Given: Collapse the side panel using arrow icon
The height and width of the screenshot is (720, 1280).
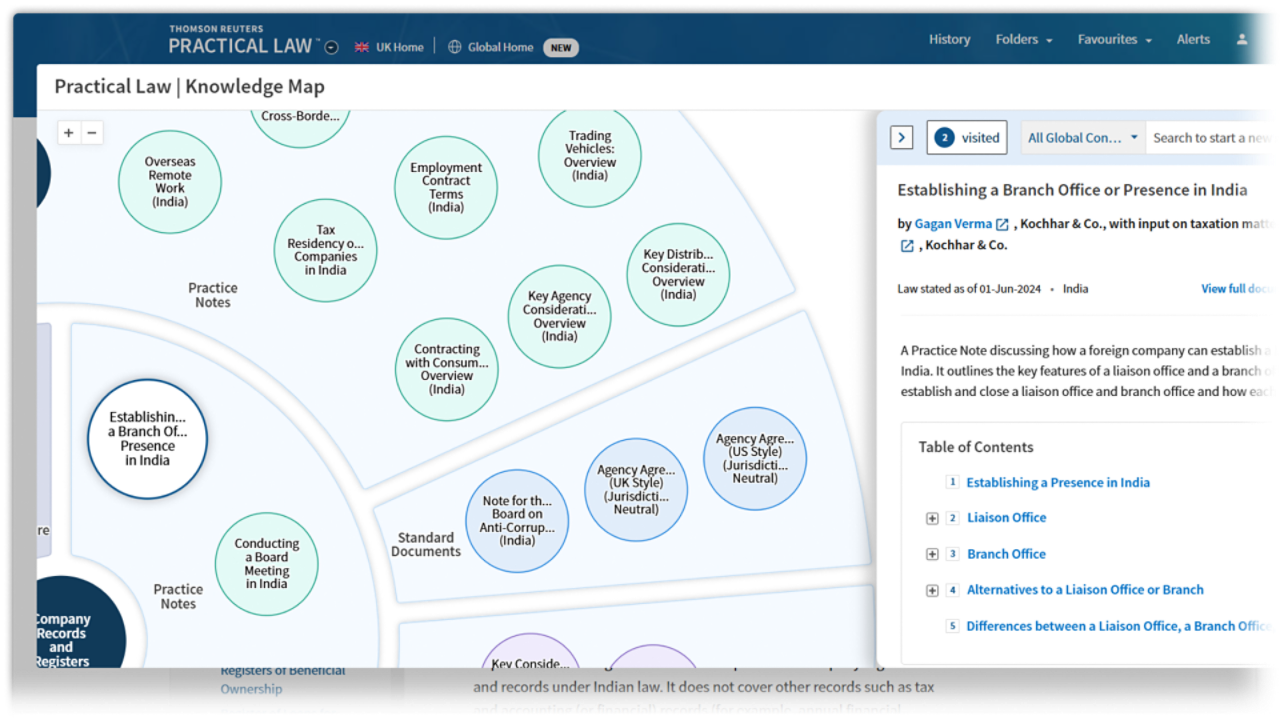Looking at the screenshot, I should [x=901, y=138].
